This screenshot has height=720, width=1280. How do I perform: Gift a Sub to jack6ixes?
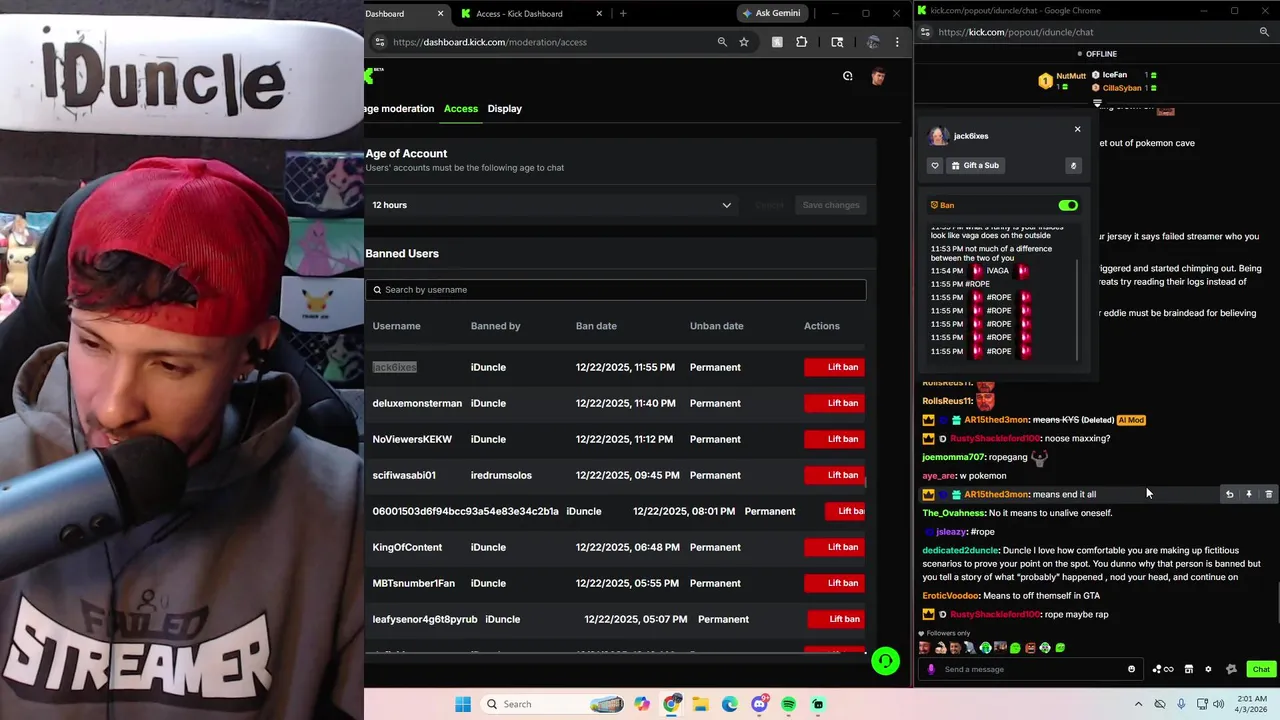click(x=975, y=165)
